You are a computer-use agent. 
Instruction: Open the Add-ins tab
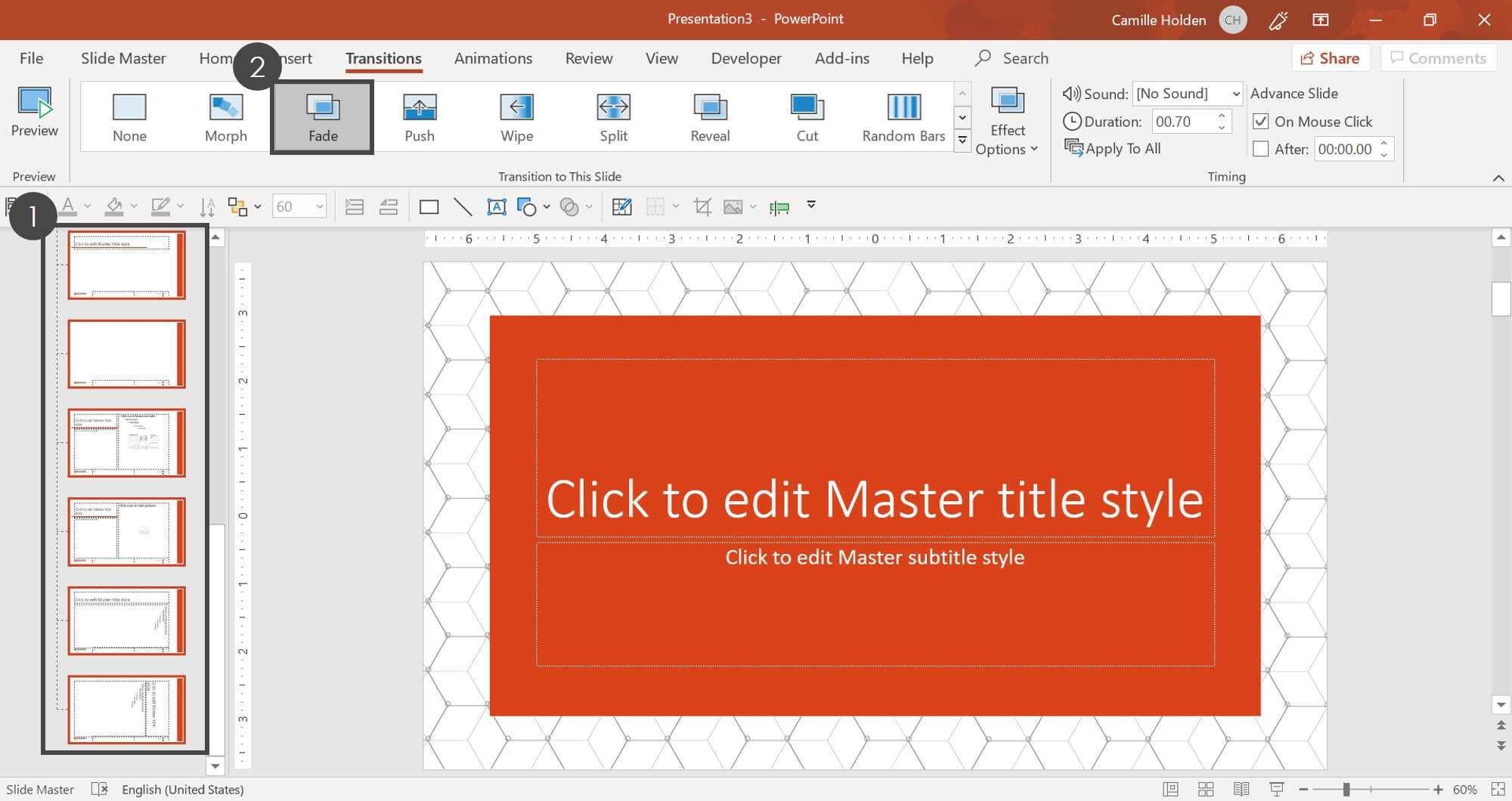[x=842, y=58]
